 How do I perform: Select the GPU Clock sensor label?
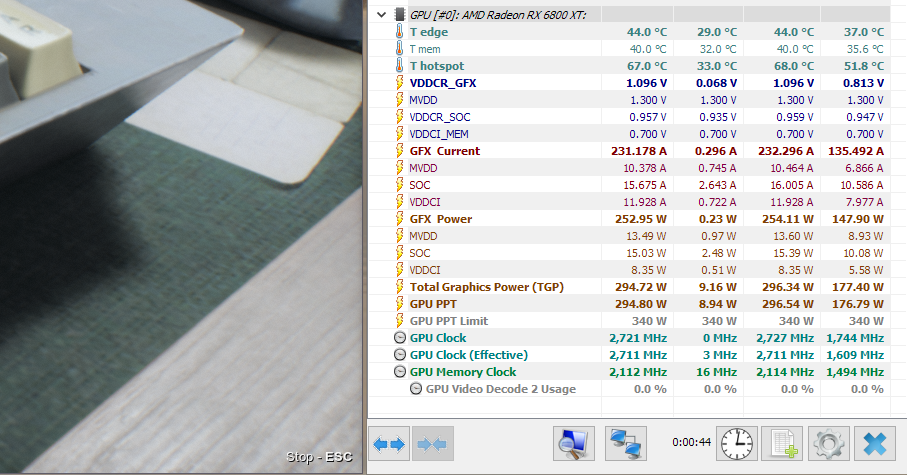[438, 338]
